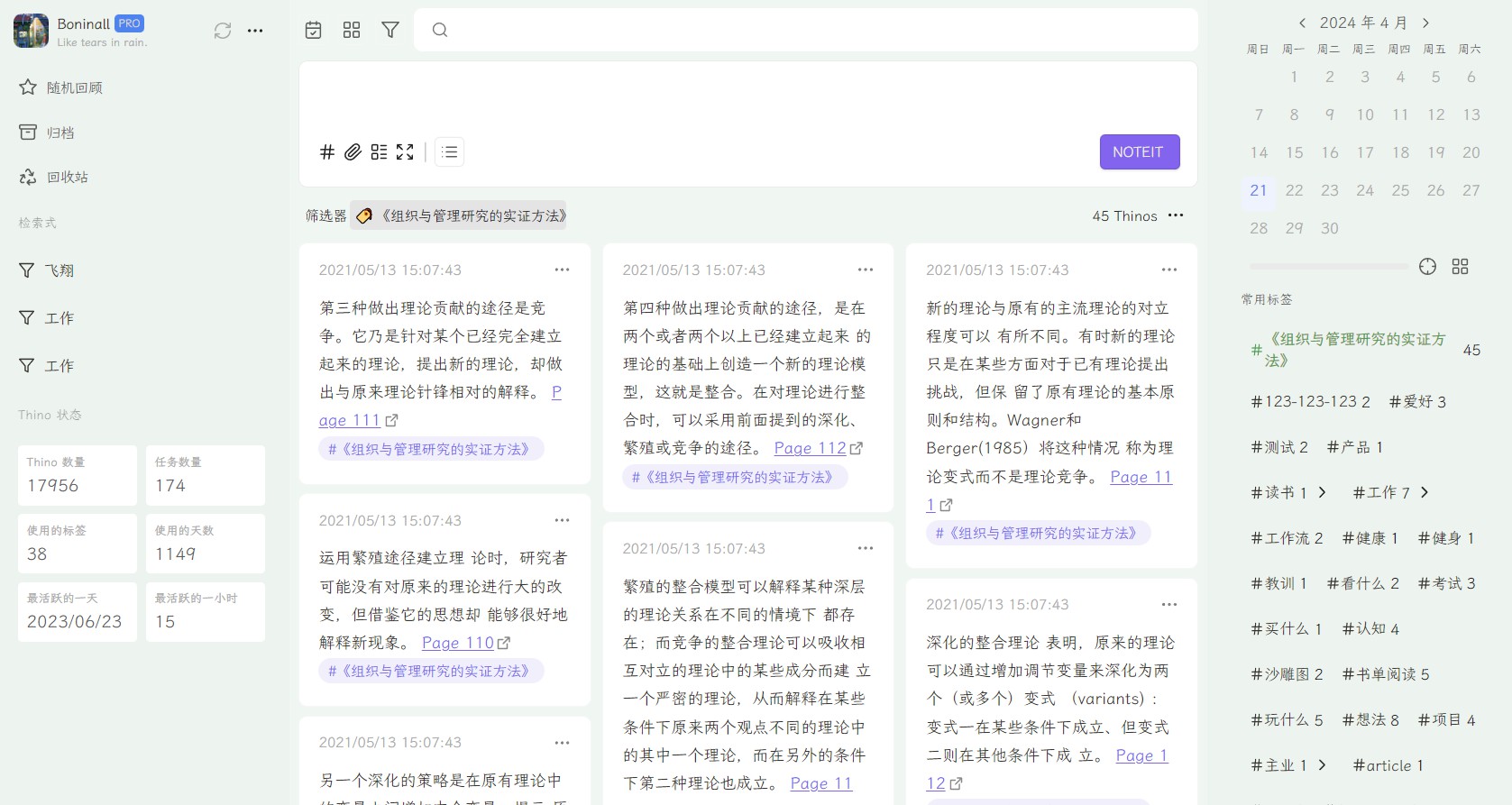The height and width of the screenshot is (805, 1512).
Task: Open the Boninall avatar image
Action: 31,31
